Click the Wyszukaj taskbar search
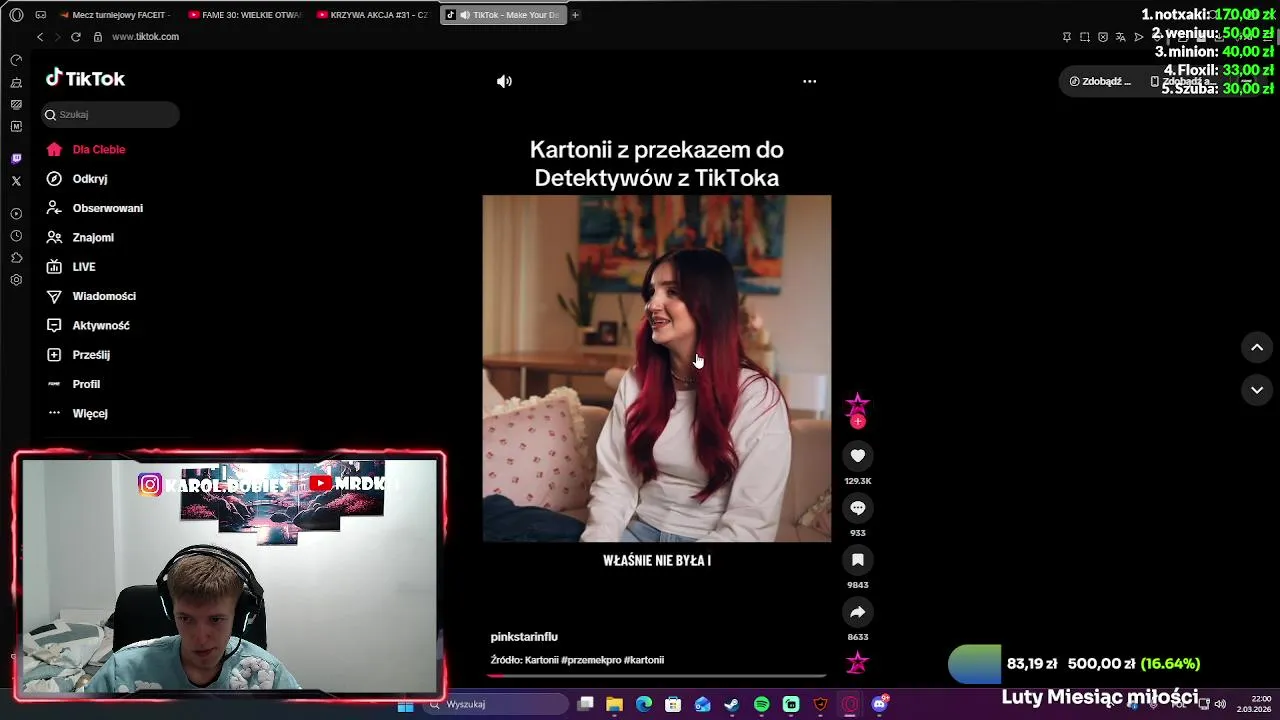Screen dimensions: 1280x720 495,705
